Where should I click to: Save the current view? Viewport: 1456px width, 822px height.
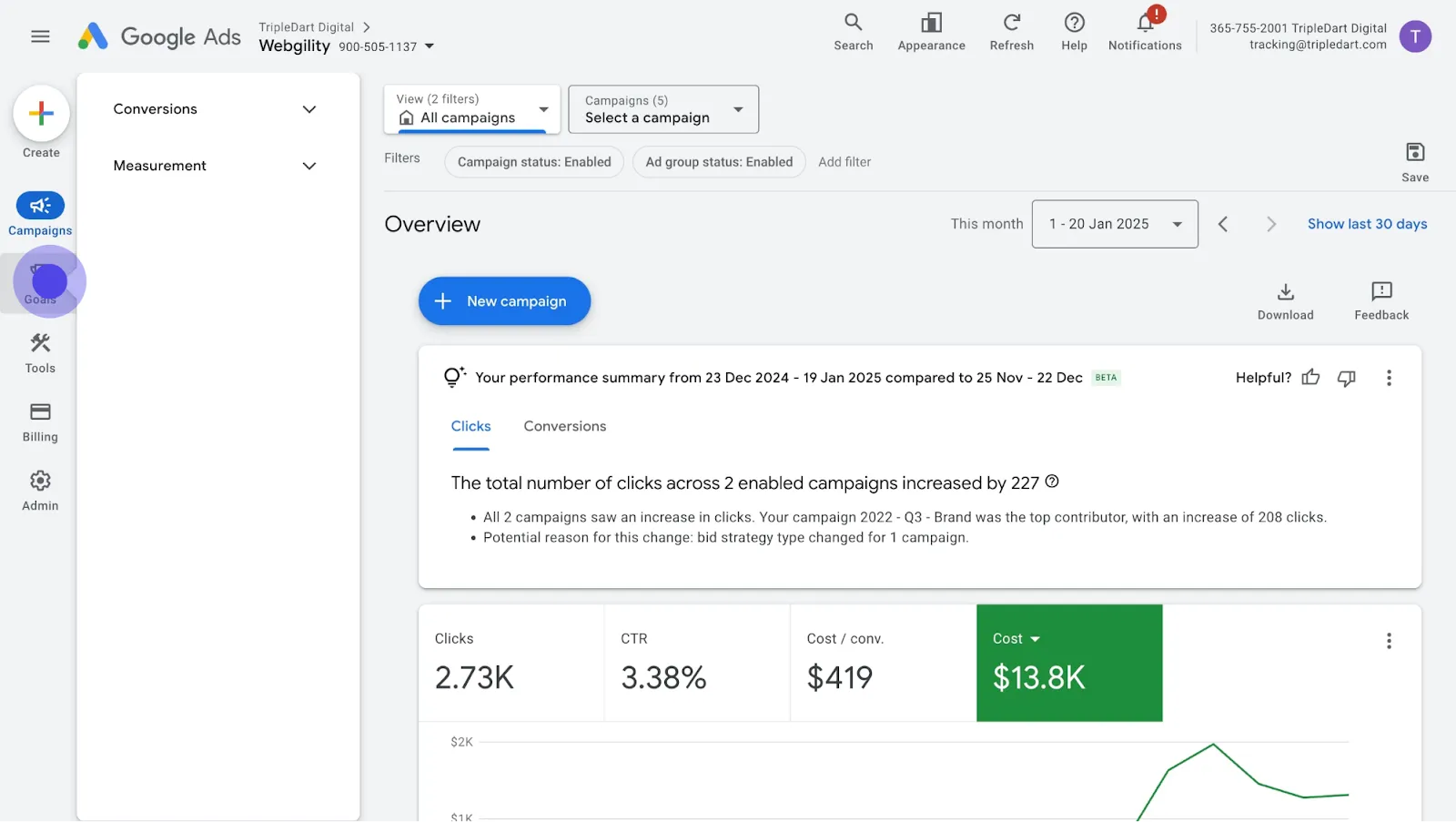(x=1415, y=162)
